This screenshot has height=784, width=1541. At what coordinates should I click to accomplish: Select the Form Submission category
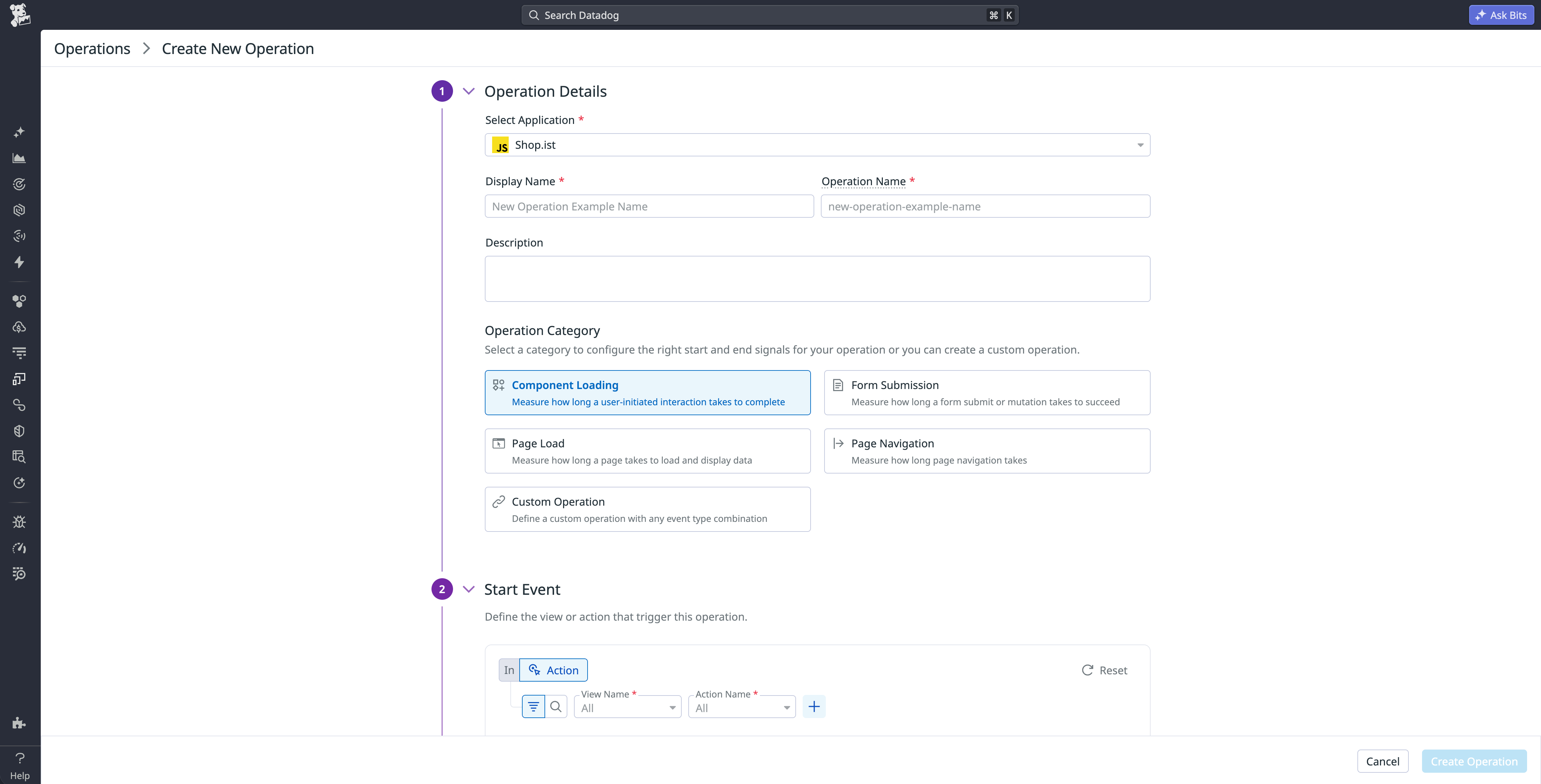[987, 392]
